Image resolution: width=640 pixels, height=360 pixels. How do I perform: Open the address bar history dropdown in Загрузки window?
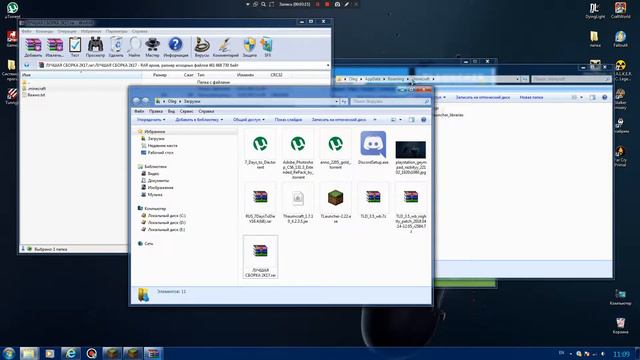(336, 101)
